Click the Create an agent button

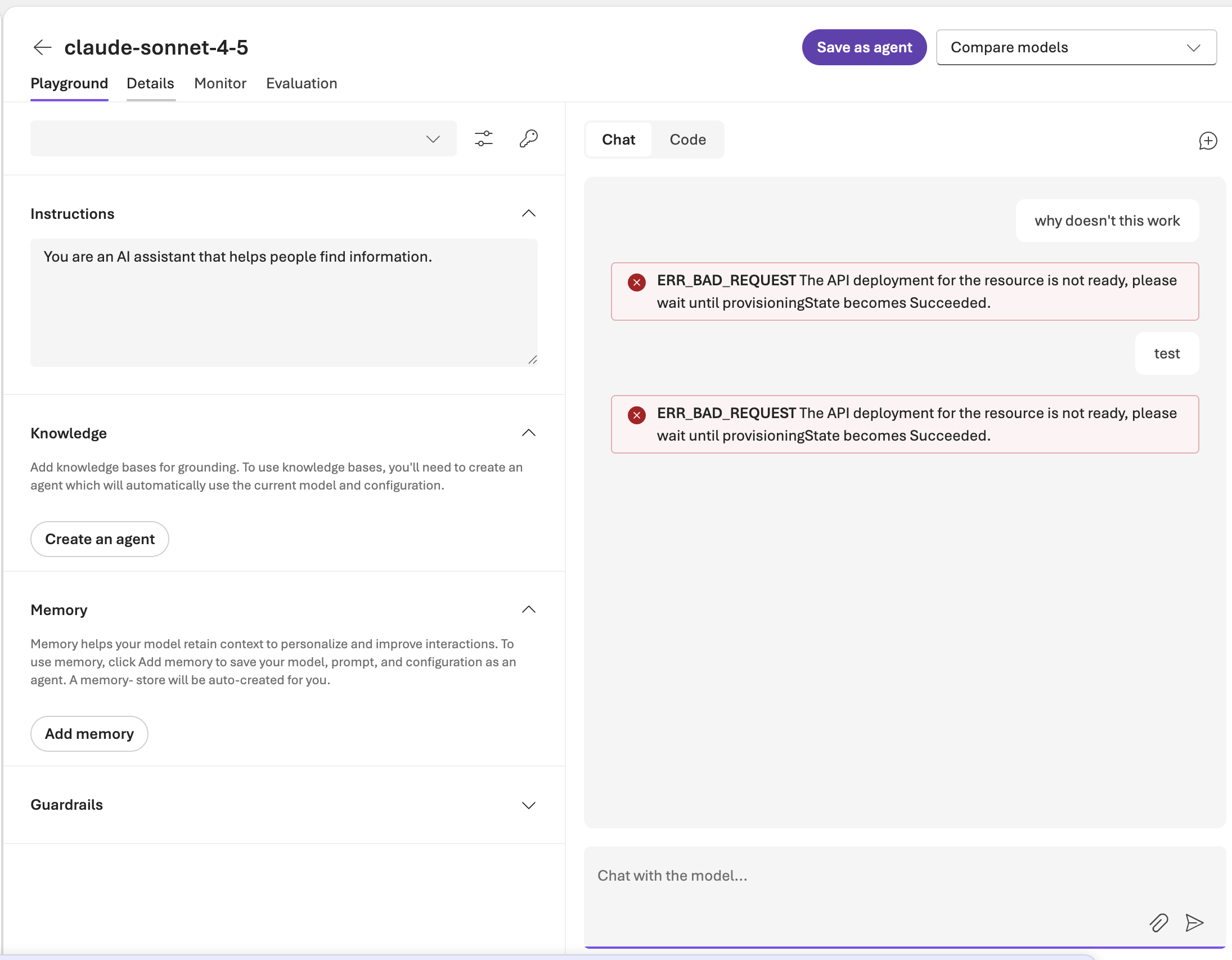[x=100, y=539]
